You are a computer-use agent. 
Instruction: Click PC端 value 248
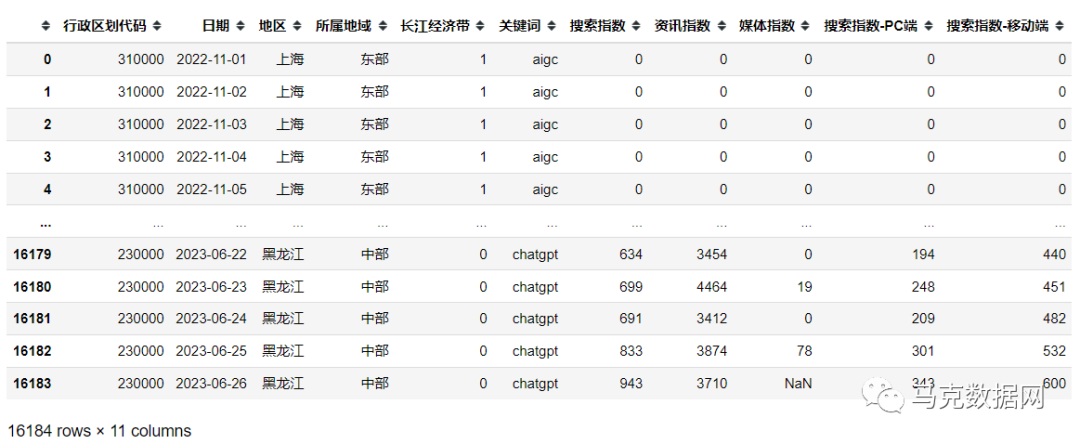[923, 287]
